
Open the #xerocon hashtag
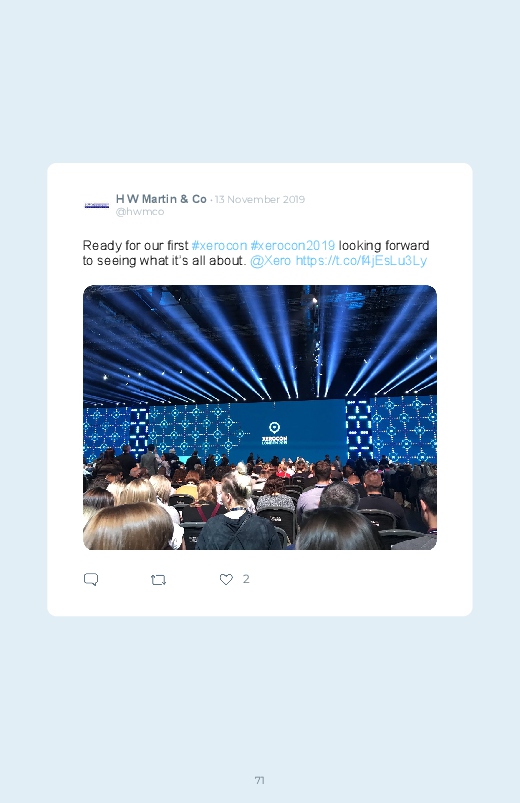coord(219,245)
